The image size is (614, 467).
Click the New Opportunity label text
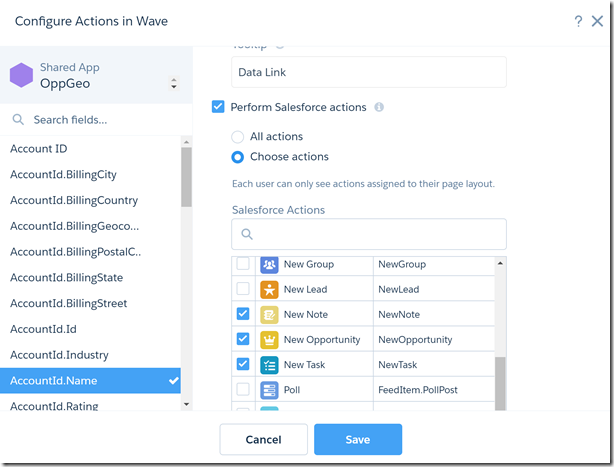[322, 339]
